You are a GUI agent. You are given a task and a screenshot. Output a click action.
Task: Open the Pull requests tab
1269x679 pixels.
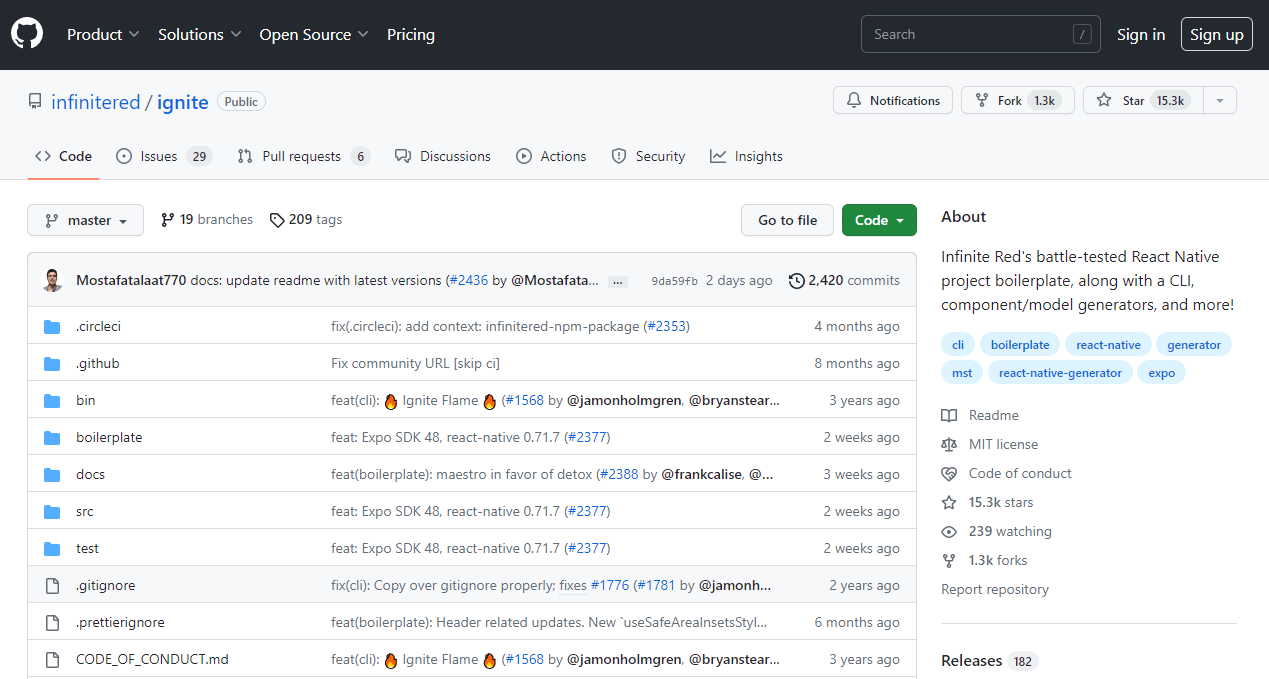303,156
